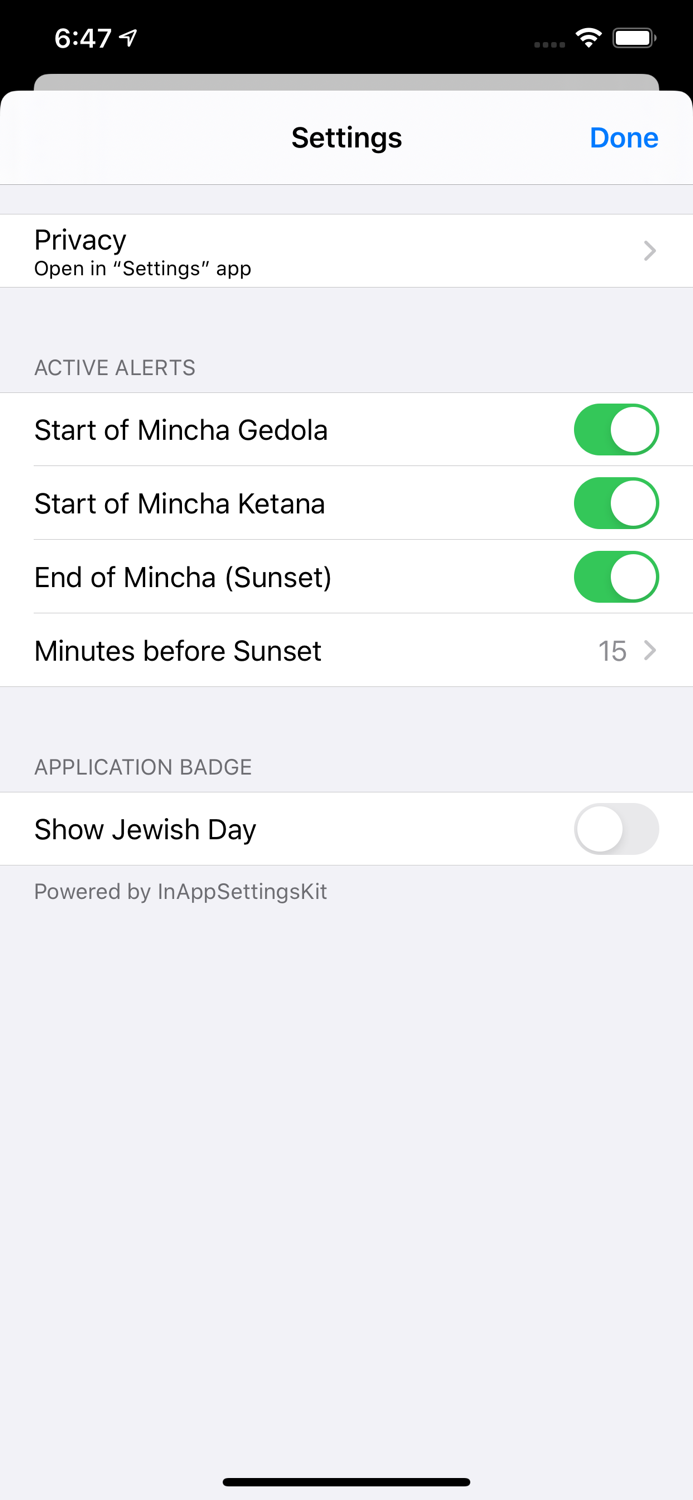Tap the Powered by InAppSettingsKit footer
The height and width of the screenshot is (1500, 693).
point(181,891)
